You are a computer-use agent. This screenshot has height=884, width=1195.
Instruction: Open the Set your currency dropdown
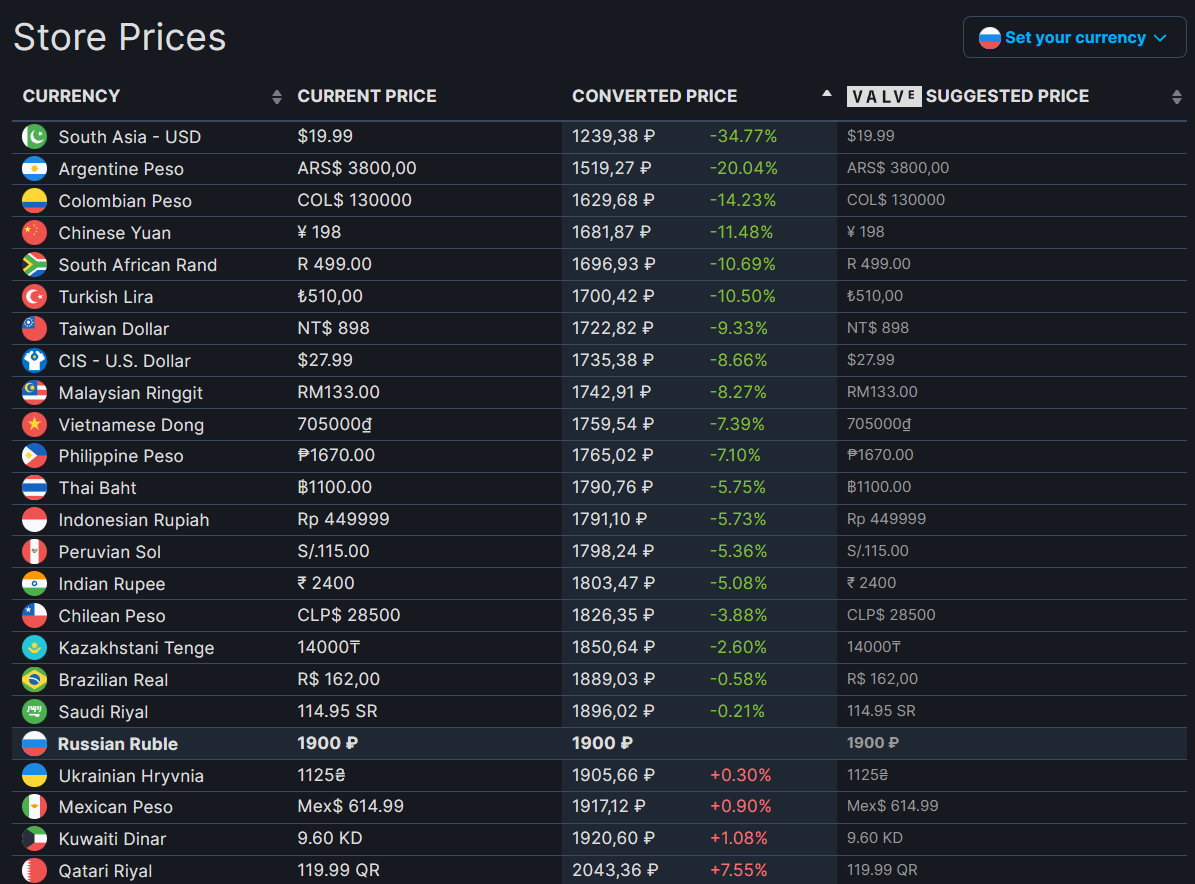[x=1074, y=37]
